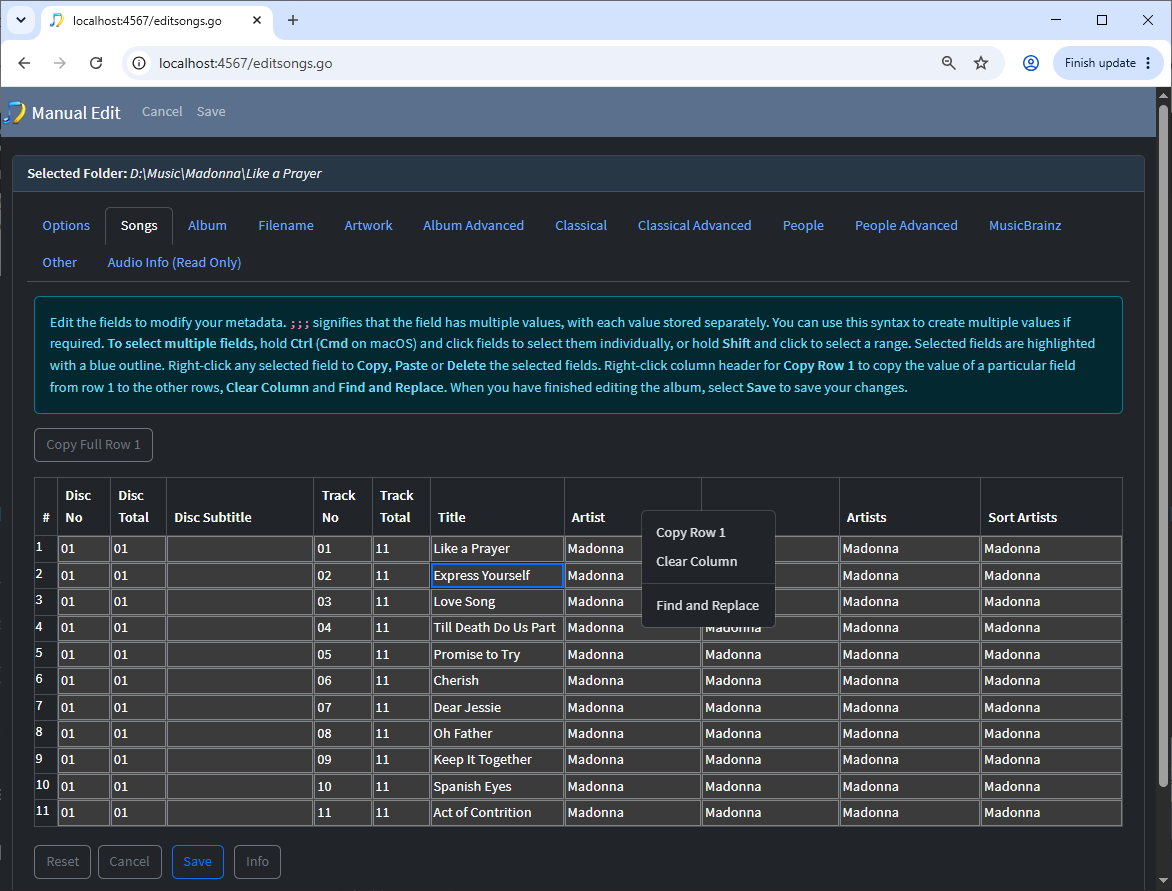Select the Promise to Try title field
This screenshot has width=1172, height=891.
point(497,655)
